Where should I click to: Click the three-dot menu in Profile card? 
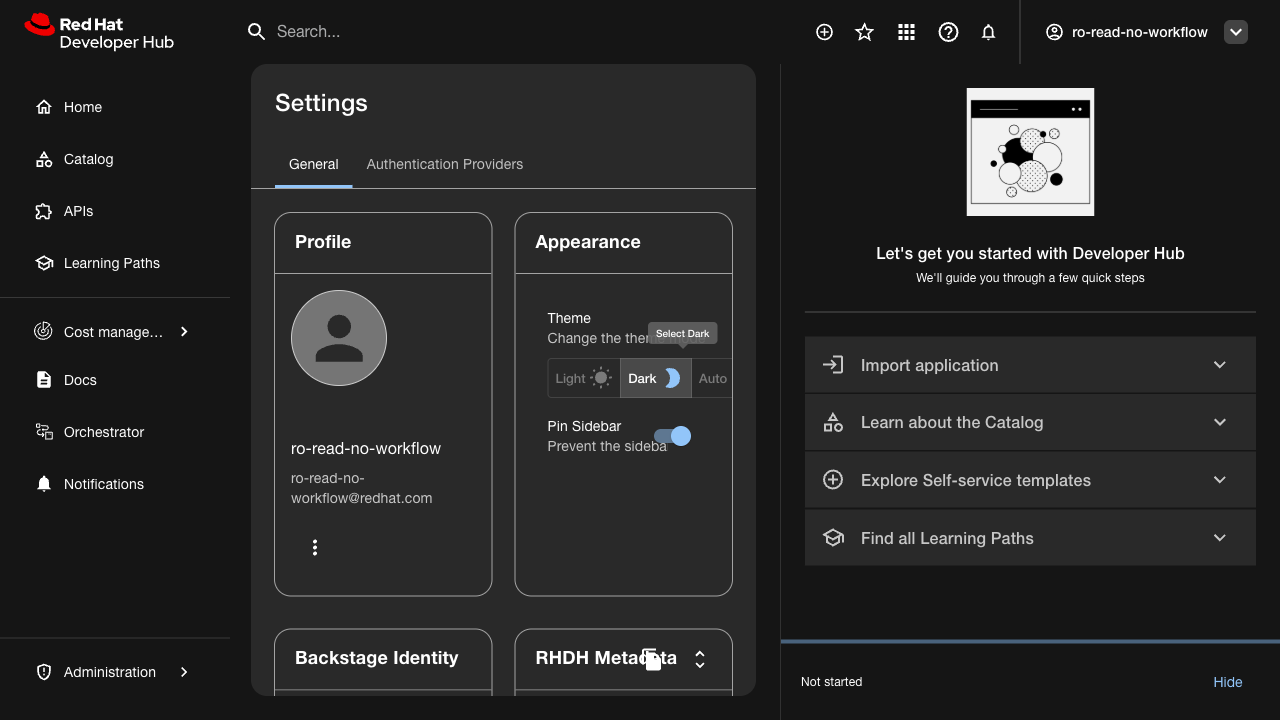(x=315, y=547)
